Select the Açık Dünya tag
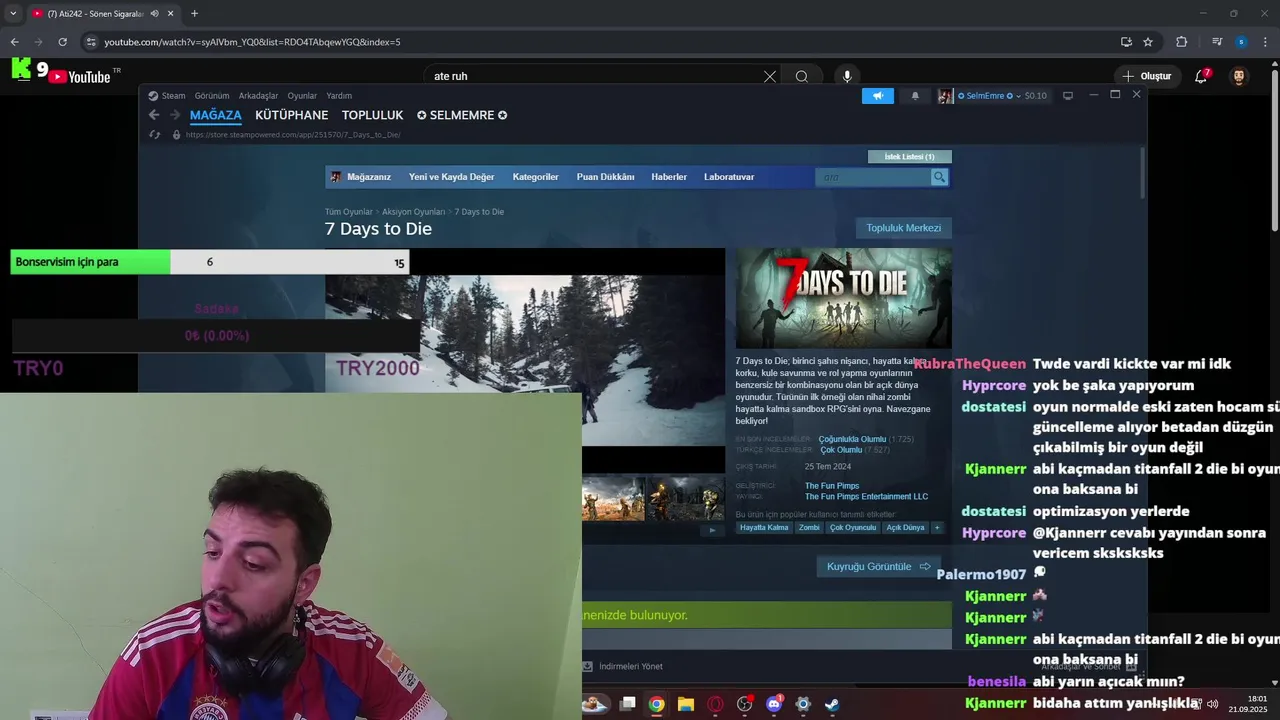The image size is (1280, 720). (906, 528)
